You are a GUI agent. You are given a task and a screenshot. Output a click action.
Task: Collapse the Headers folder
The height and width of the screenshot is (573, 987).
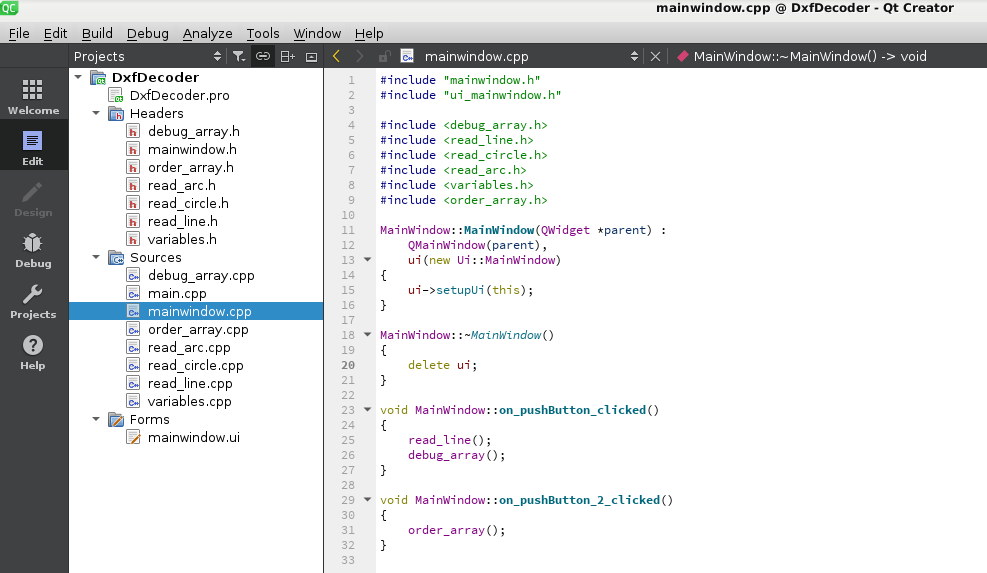(96, 113)
